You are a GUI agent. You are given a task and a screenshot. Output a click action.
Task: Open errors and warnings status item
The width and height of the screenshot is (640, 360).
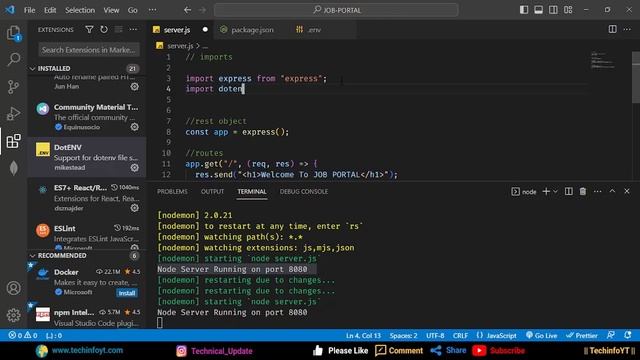click(x=23, y=335)
